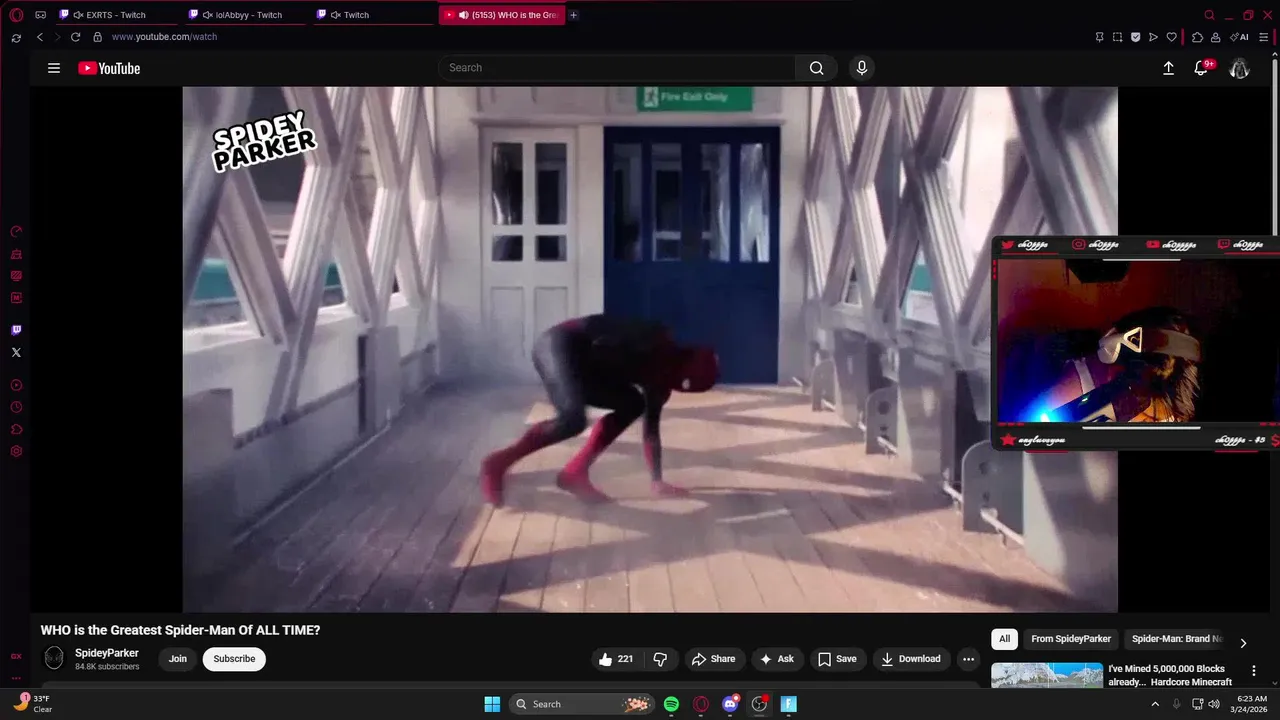The width and height of the screenshot is (1280, 720).
Task: Open the weather widget showing 33°F
Action: (x=33, y=704)
